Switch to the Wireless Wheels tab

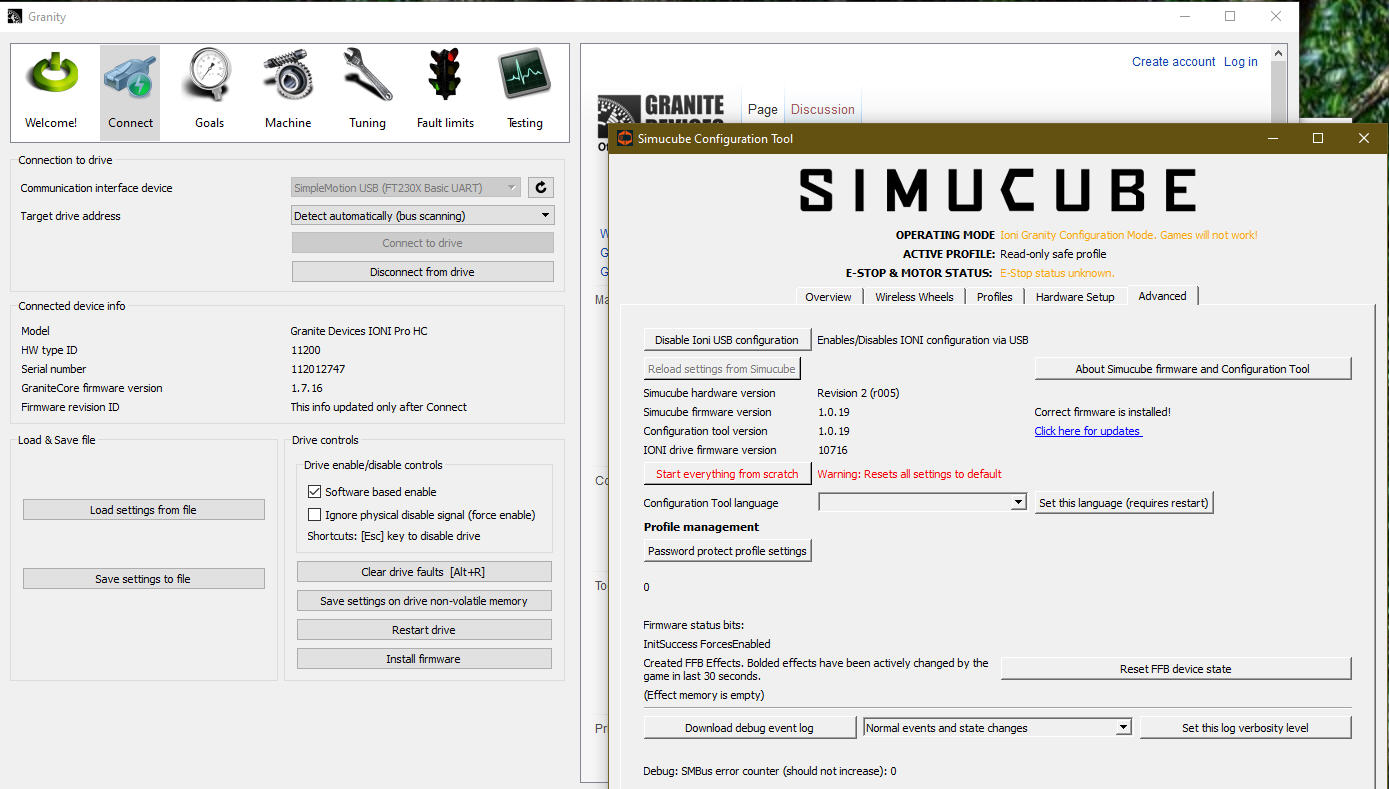[914, 297]
